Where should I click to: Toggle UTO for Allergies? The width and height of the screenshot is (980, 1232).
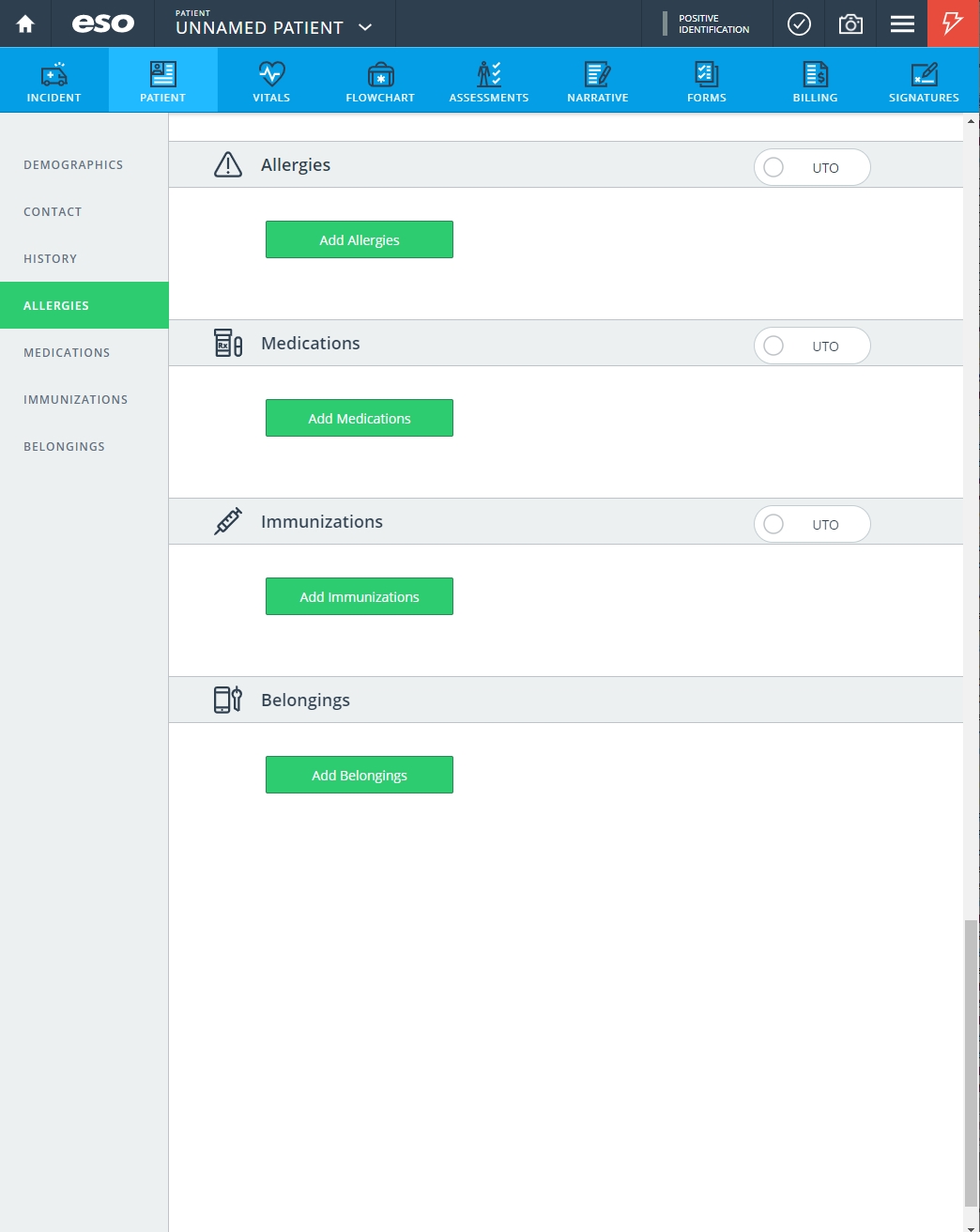point(812,167)
